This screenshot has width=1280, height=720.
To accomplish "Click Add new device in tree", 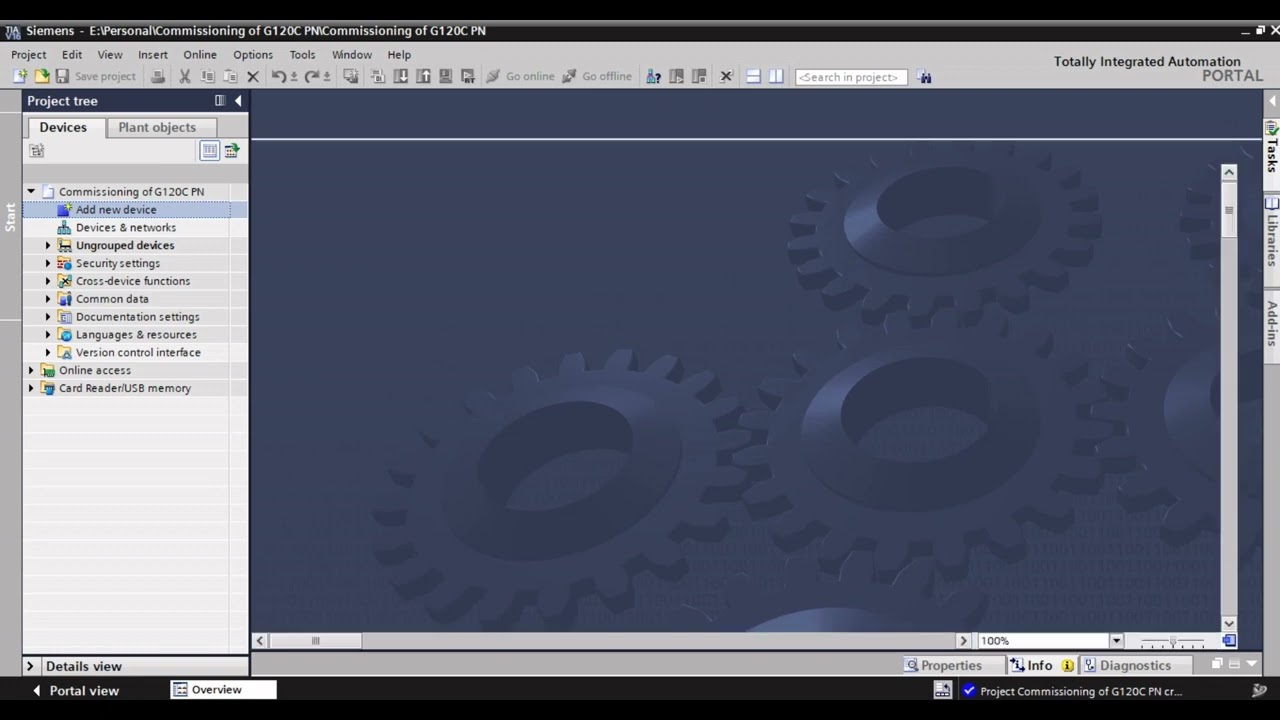I will pos(116,209).
